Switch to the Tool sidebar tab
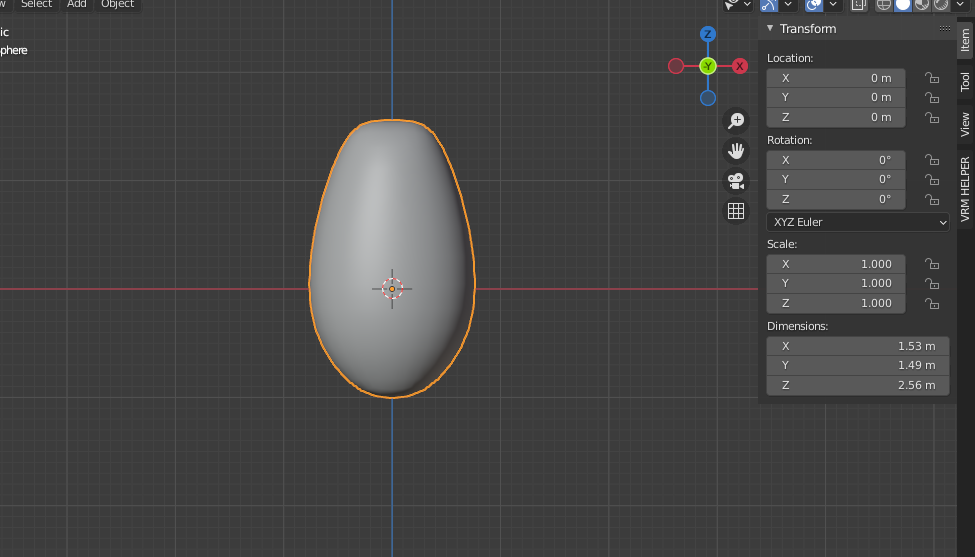 pos(965,81)
